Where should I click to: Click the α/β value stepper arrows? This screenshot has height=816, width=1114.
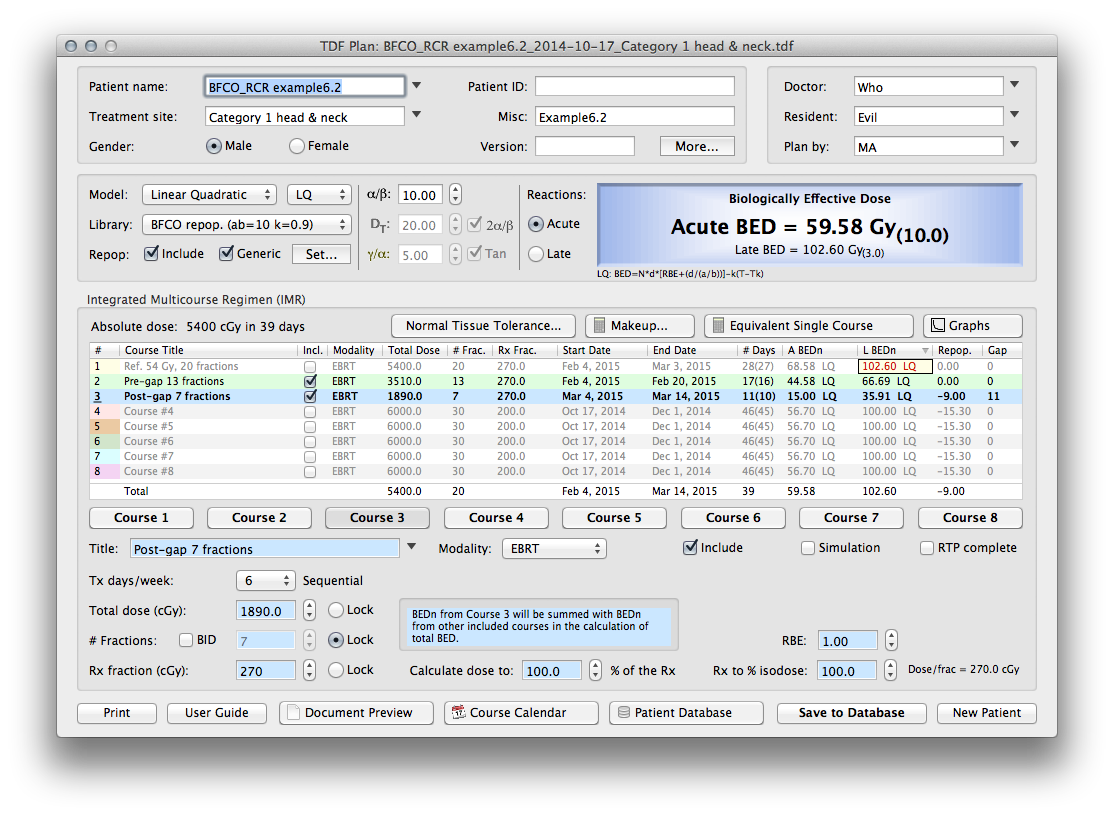tap(455, 195)
